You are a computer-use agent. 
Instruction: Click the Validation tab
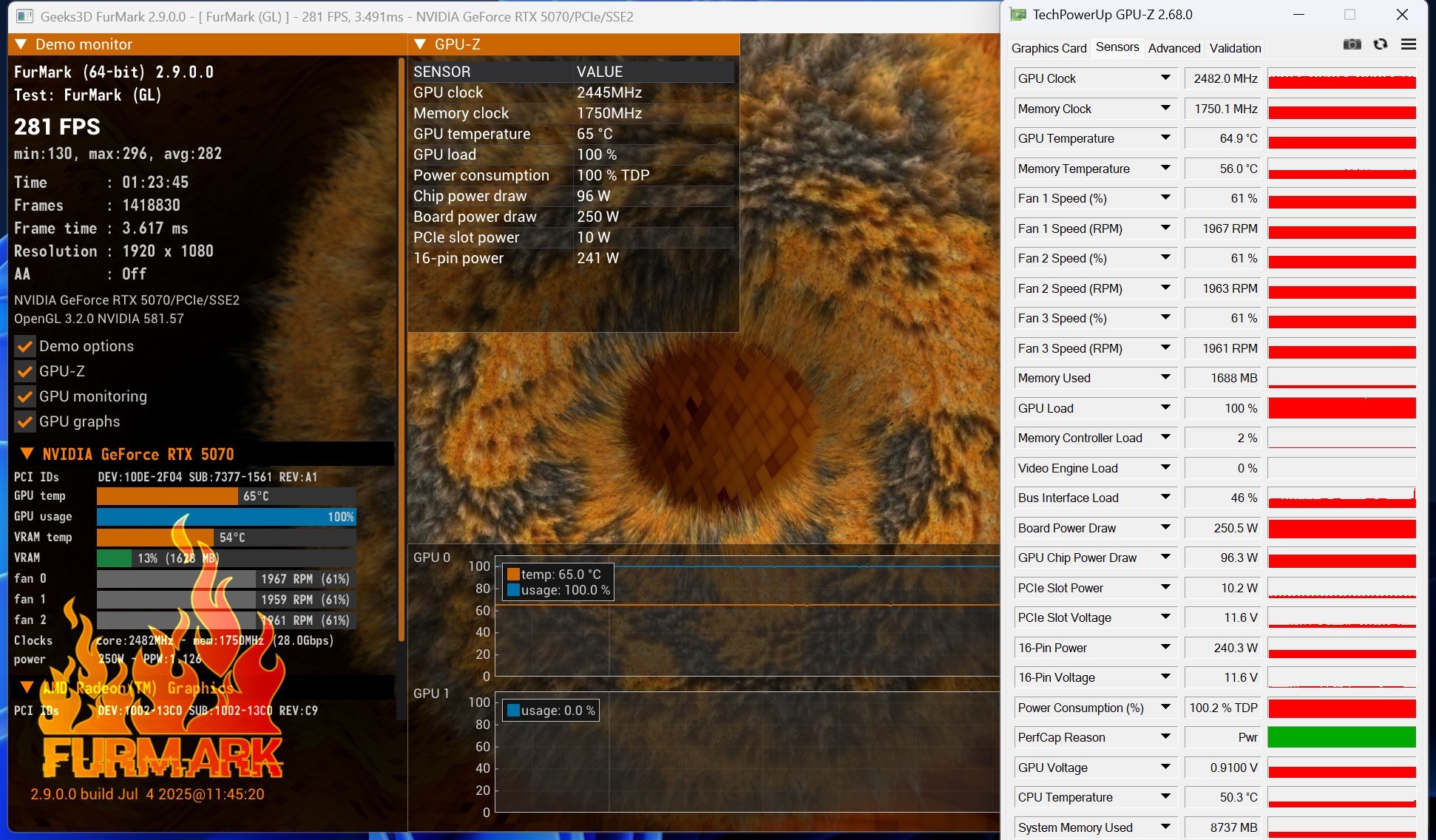coord(1235,48)
